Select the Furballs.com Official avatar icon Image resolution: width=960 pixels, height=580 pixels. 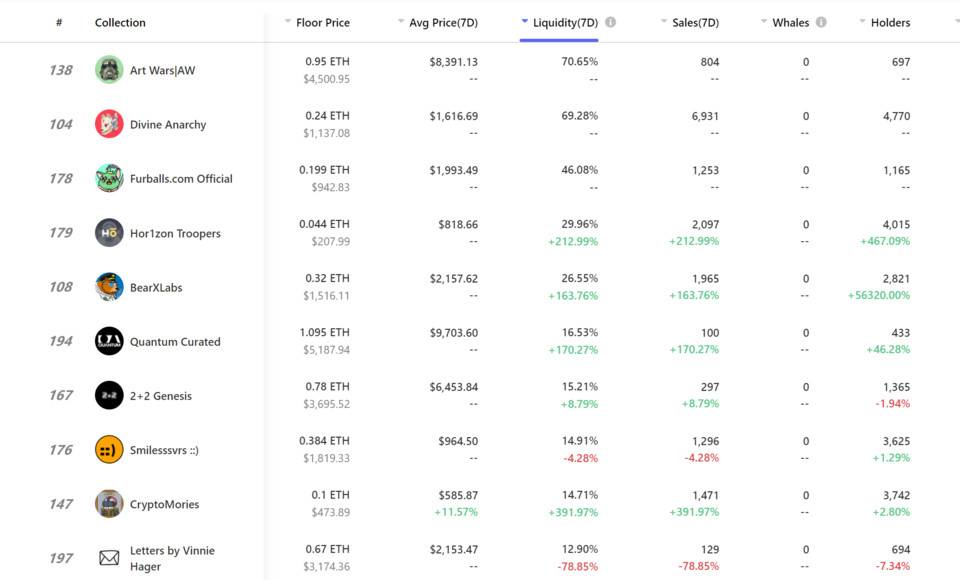pos(109,178)
